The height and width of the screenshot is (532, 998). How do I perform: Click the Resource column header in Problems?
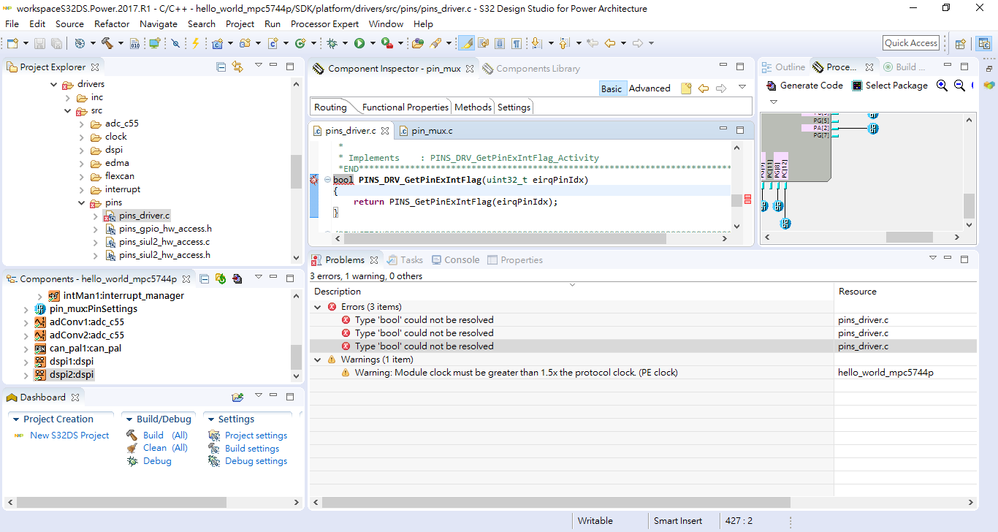[905, 291]
